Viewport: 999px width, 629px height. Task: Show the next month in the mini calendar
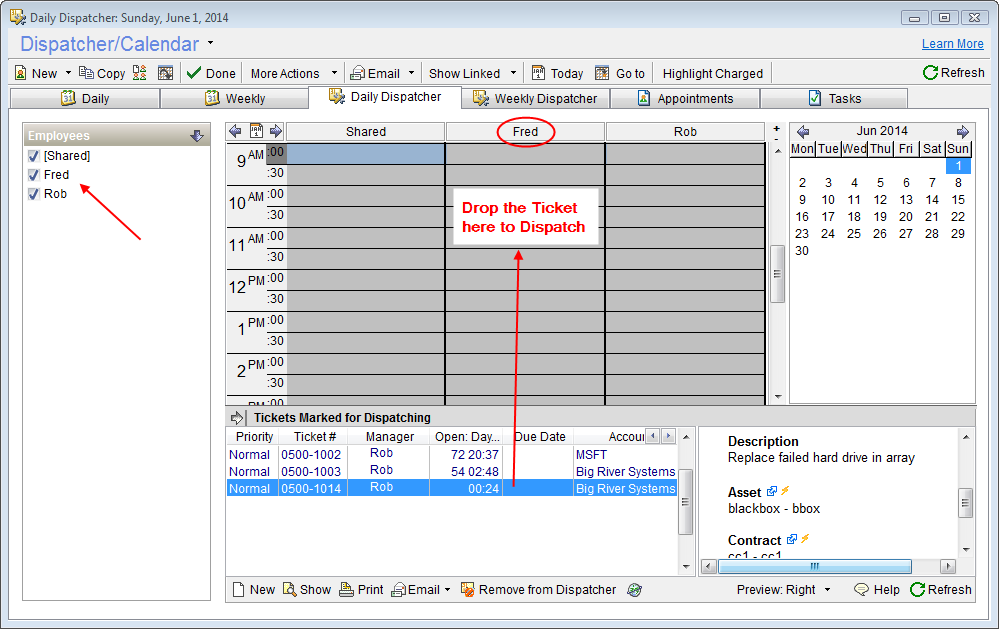963,131
